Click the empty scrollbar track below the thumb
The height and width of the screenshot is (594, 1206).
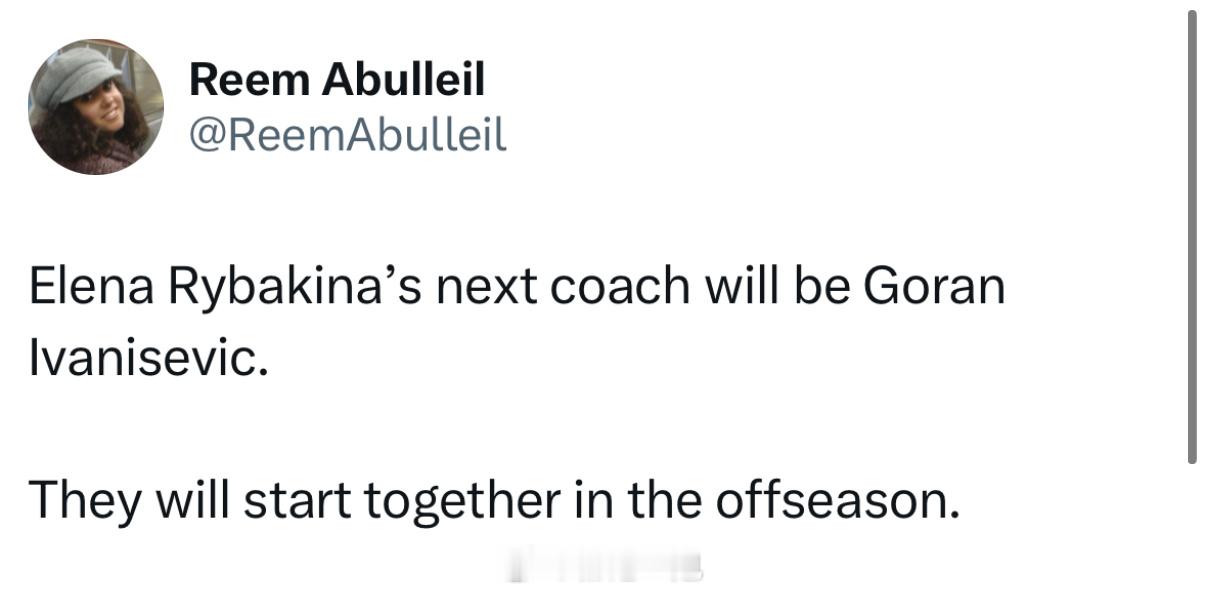1191,528
